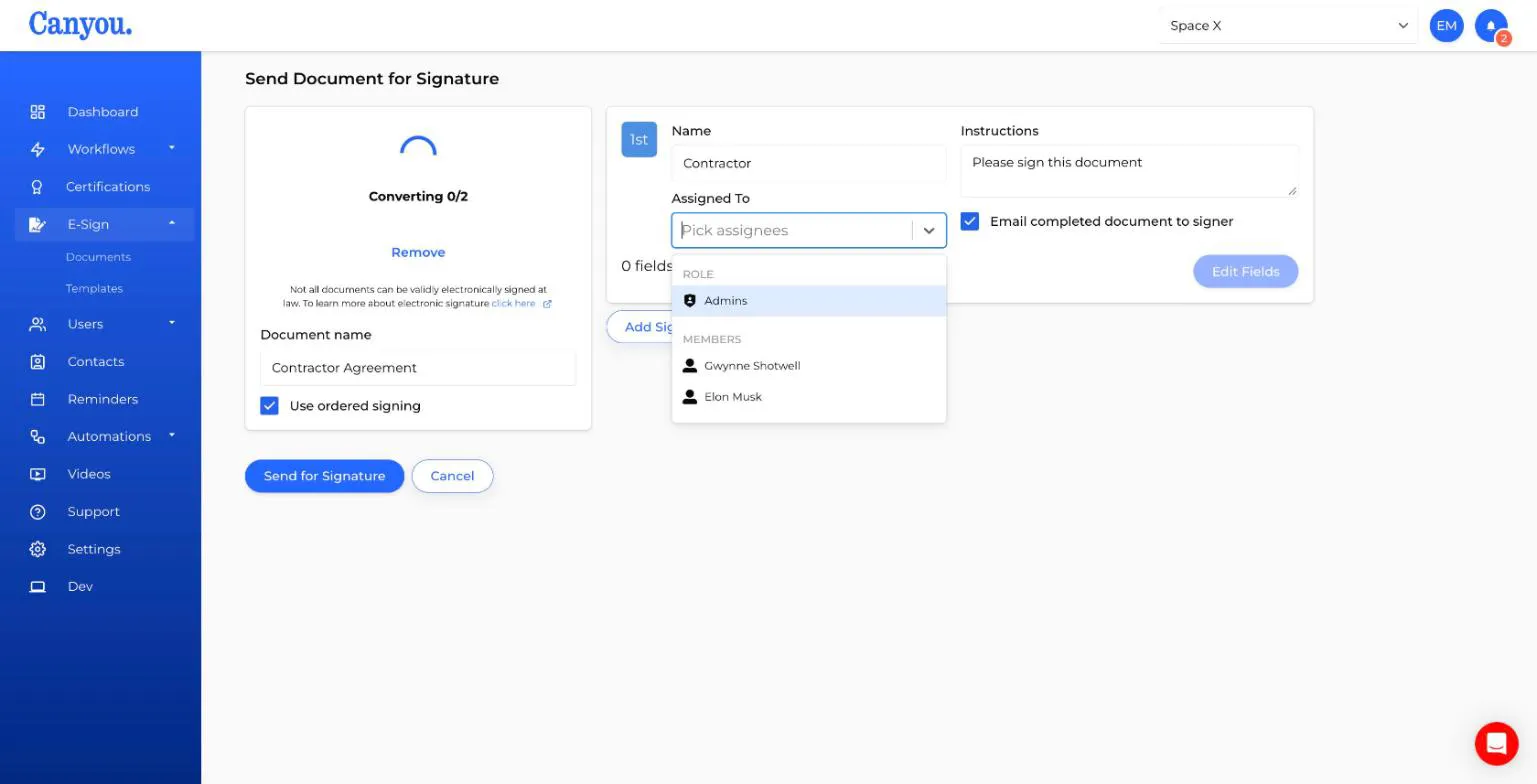Expand the Workflows submenu arrow

[172, 148]
